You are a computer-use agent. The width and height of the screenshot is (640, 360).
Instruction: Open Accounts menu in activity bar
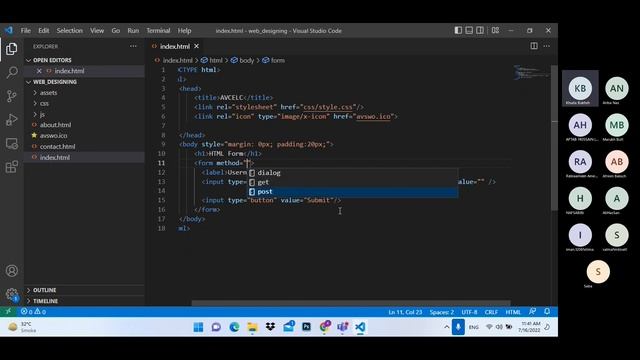(11, 271)
